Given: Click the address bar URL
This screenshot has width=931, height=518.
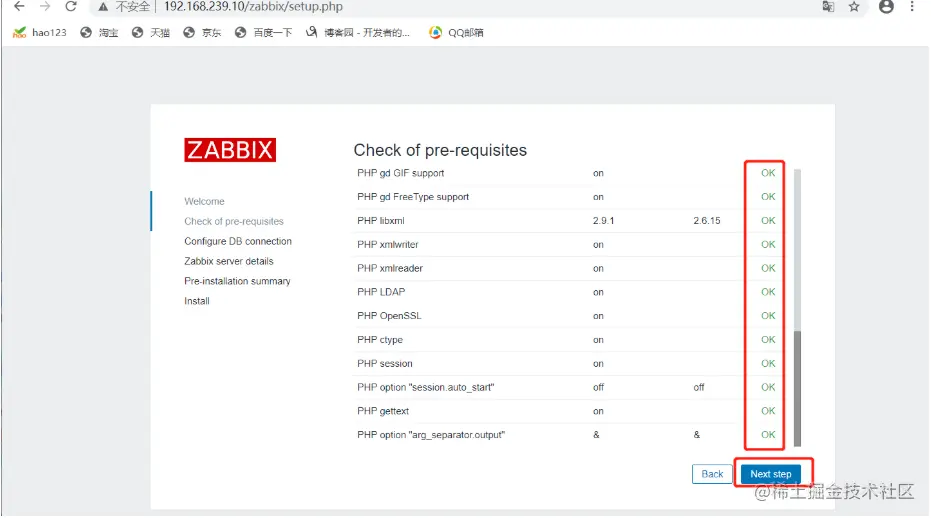Looking at the screenshot, I should (253, 7).
